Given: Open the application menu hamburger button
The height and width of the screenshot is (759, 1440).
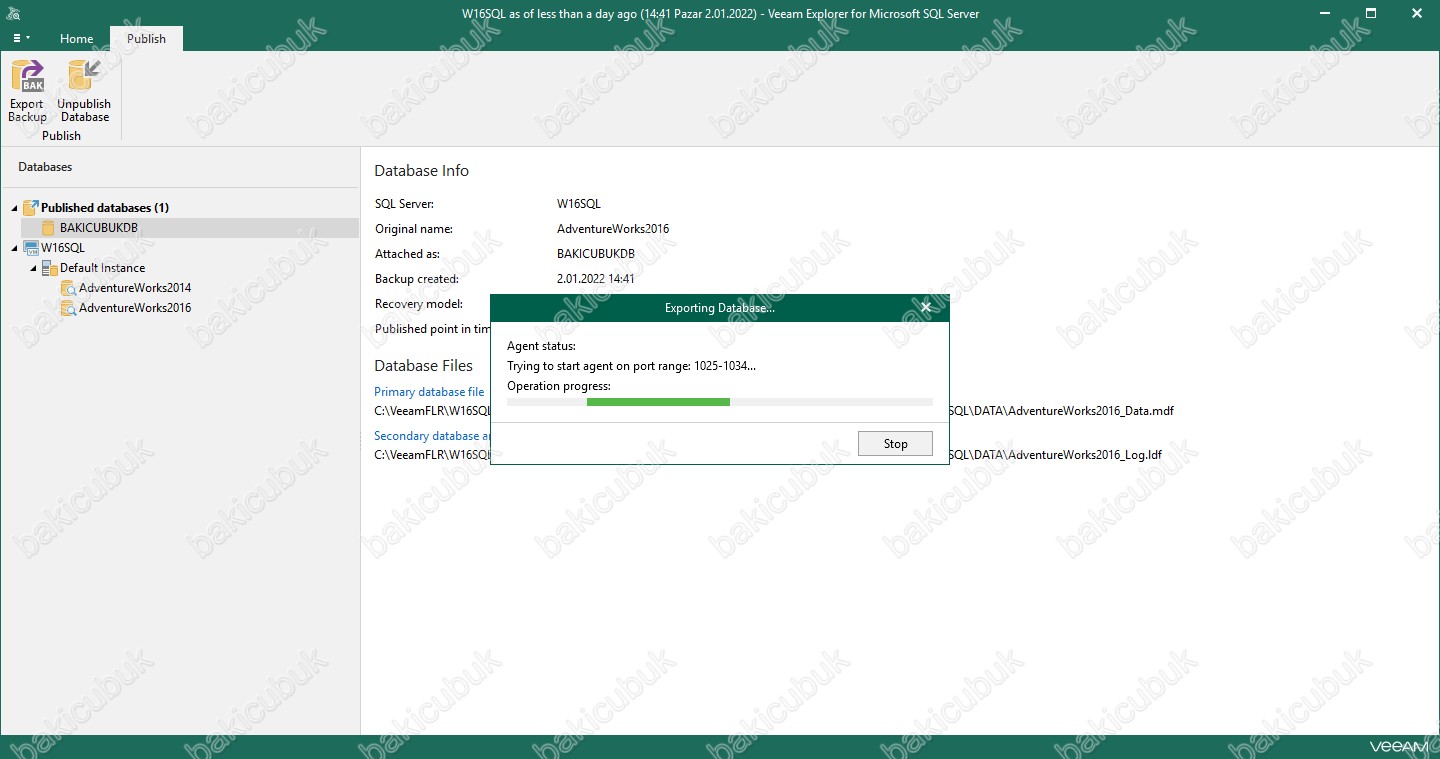Looking at the screenshot, I should click(20, 38).
